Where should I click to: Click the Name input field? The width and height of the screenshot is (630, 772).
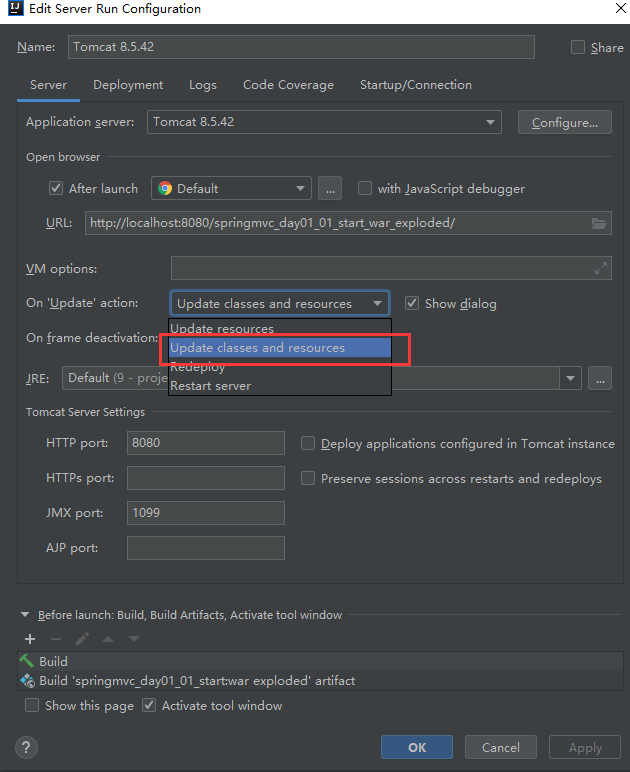301,47
